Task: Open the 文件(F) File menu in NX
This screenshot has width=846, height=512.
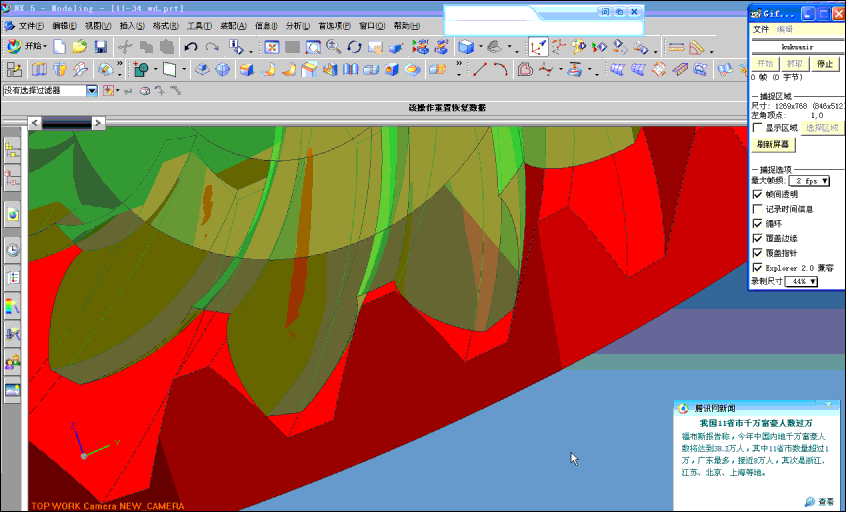Action: 31,26
